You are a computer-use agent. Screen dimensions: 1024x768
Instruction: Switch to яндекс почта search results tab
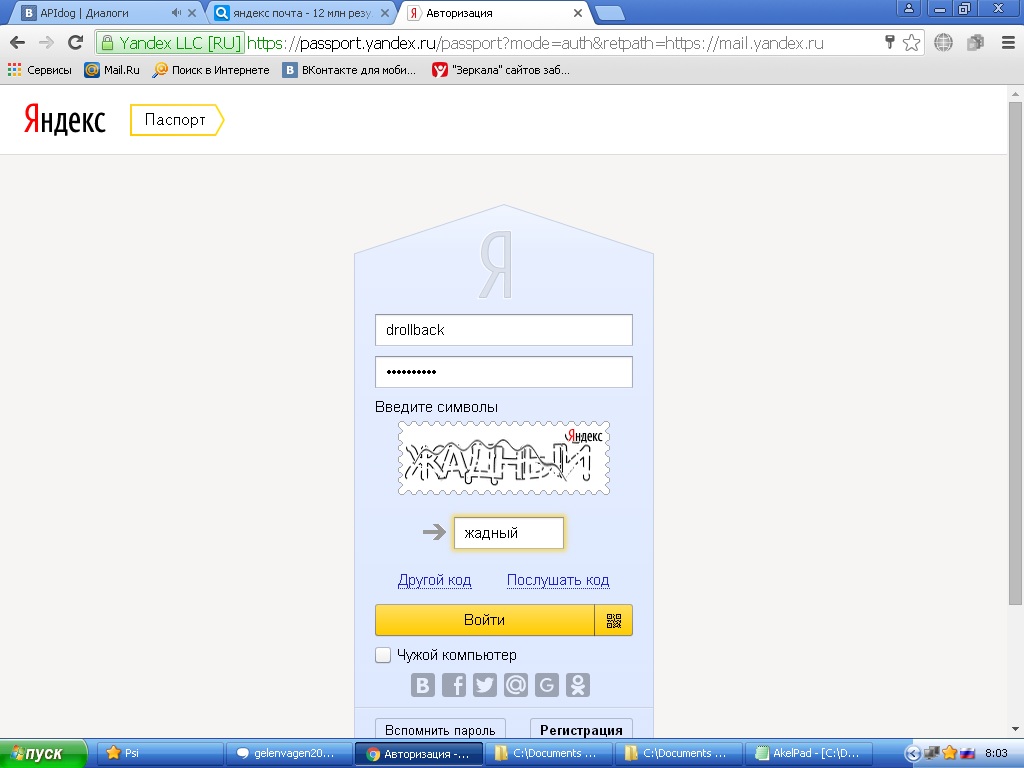pos(302,13)
